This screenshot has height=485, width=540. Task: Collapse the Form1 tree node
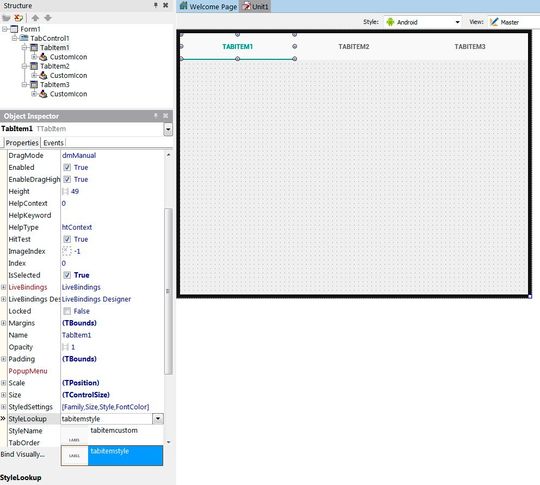(5, 29)
